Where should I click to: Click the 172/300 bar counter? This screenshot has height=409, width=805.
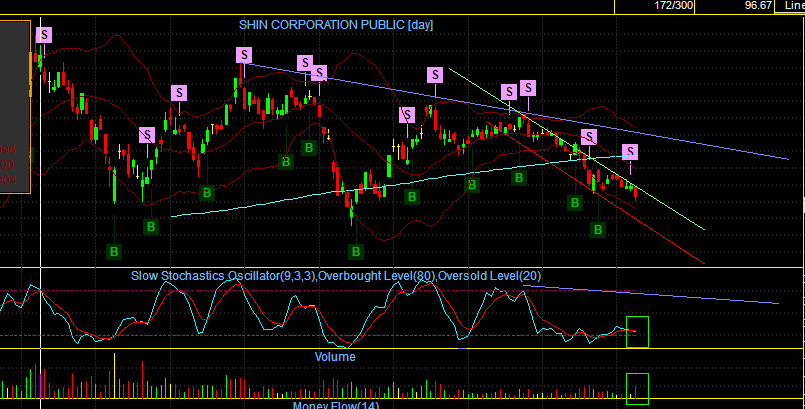(x=674, y=6)
